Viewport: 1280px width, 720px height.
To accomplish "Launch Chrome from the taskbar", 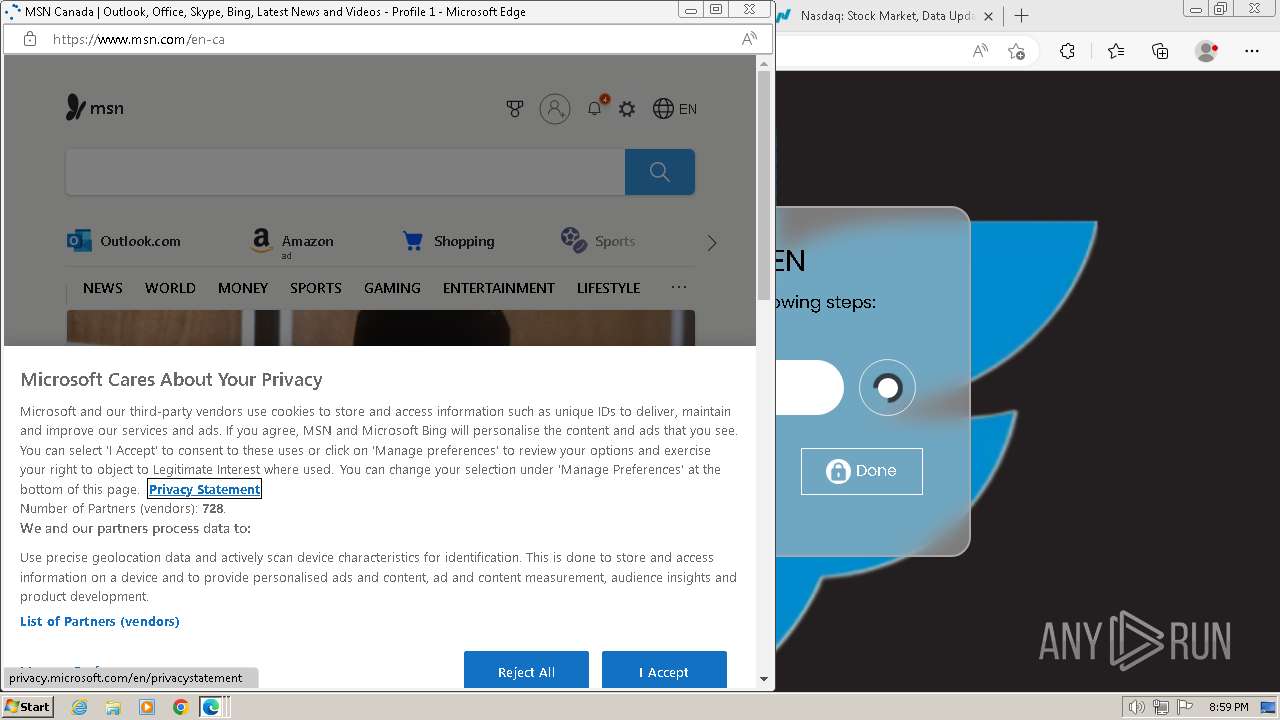I will click(180, 707).
